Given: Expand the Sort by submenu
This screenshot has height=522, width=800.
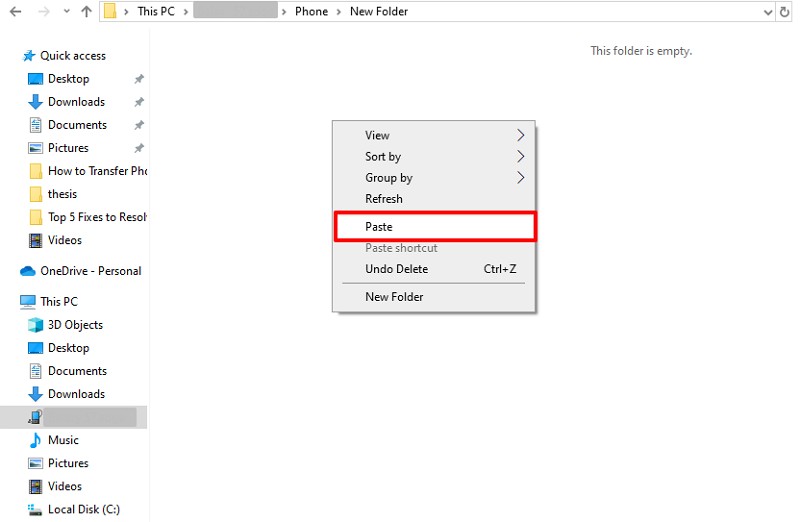Looking at the screenshot, I should [x=520, y=156].
